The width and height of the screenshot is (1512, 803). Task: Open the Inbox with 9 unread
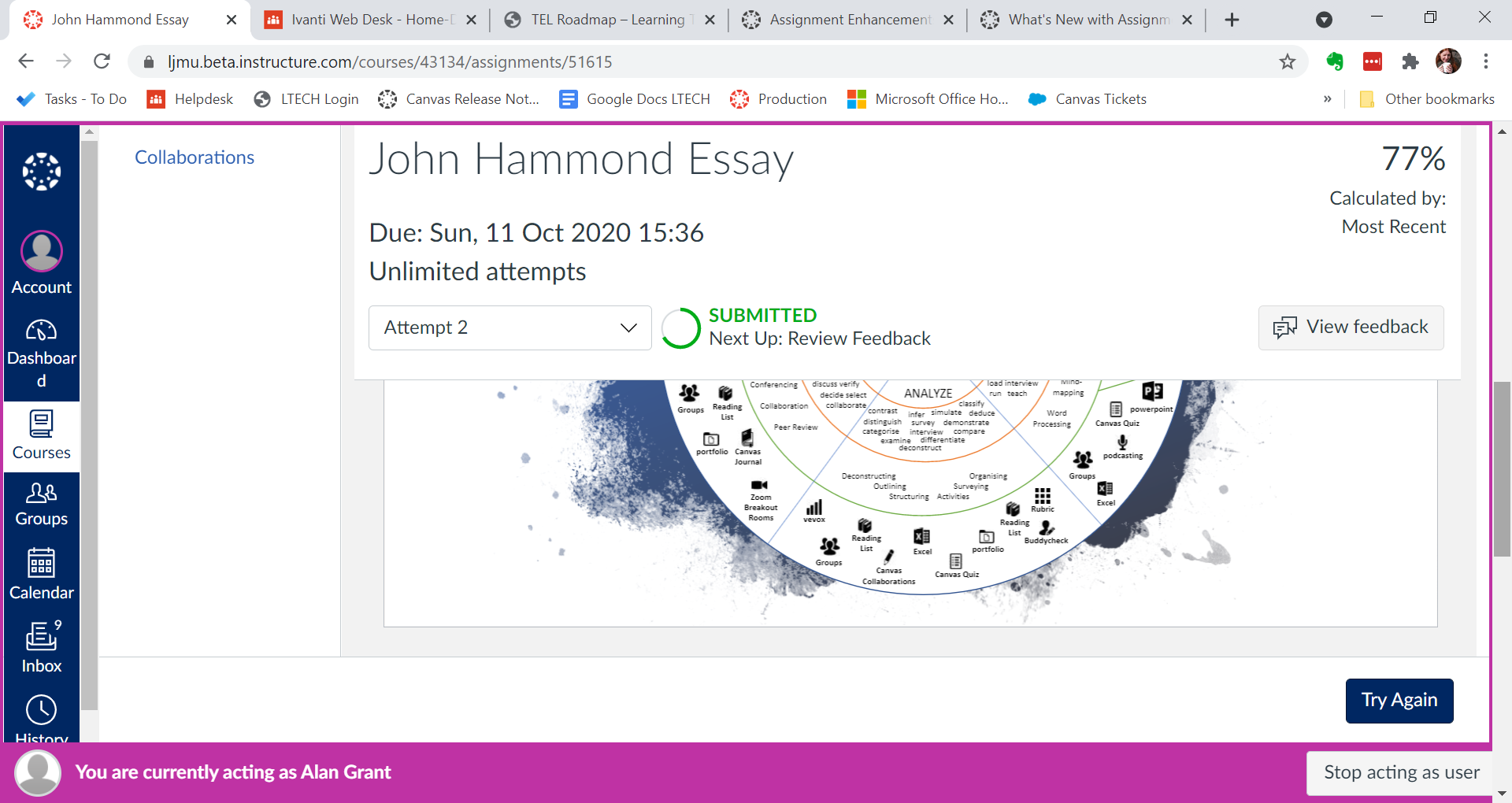click(42, 647)
